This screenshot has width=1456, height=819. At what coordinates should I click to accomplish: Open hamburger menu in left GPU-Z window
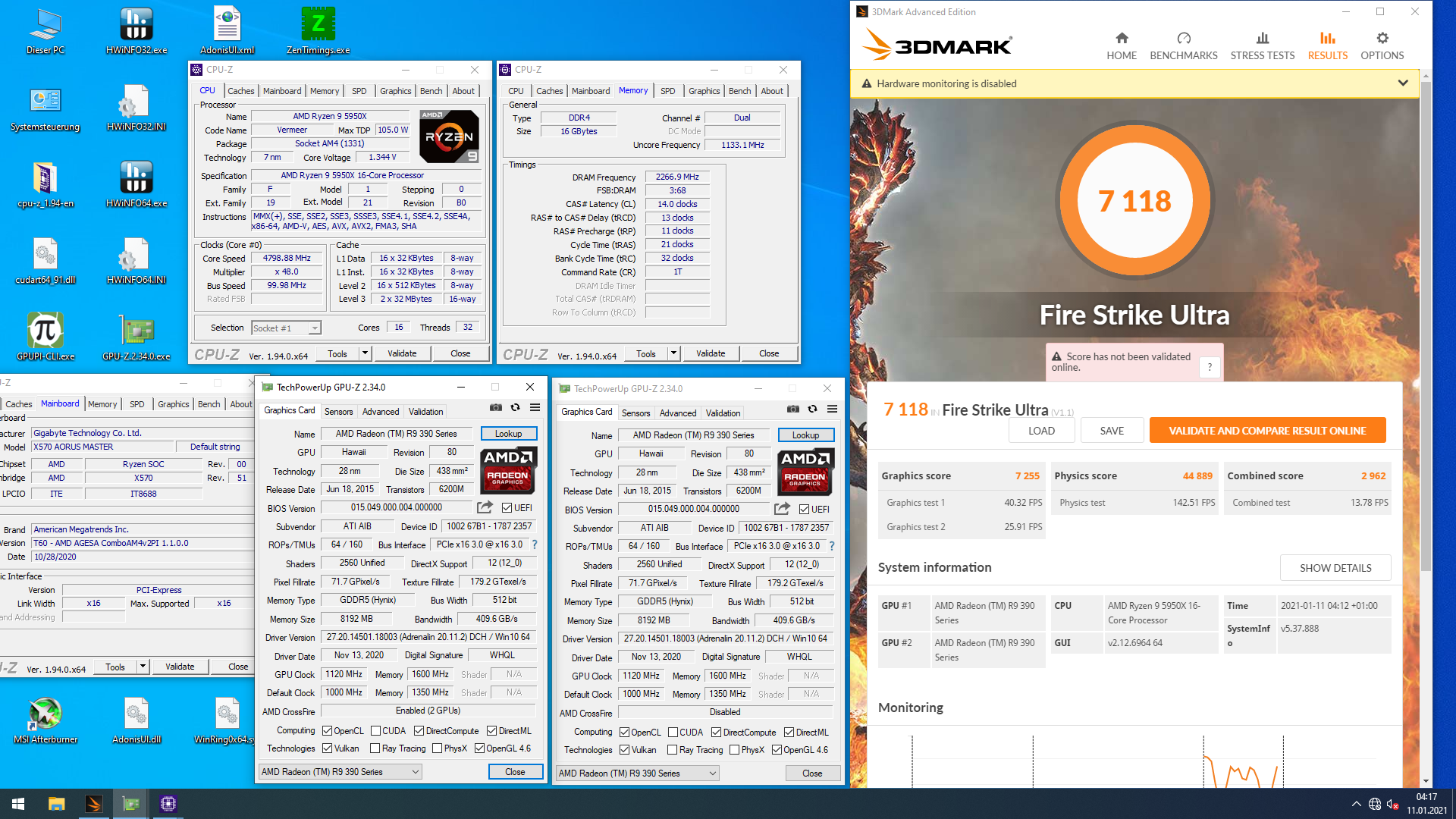(x=535, y=407)
